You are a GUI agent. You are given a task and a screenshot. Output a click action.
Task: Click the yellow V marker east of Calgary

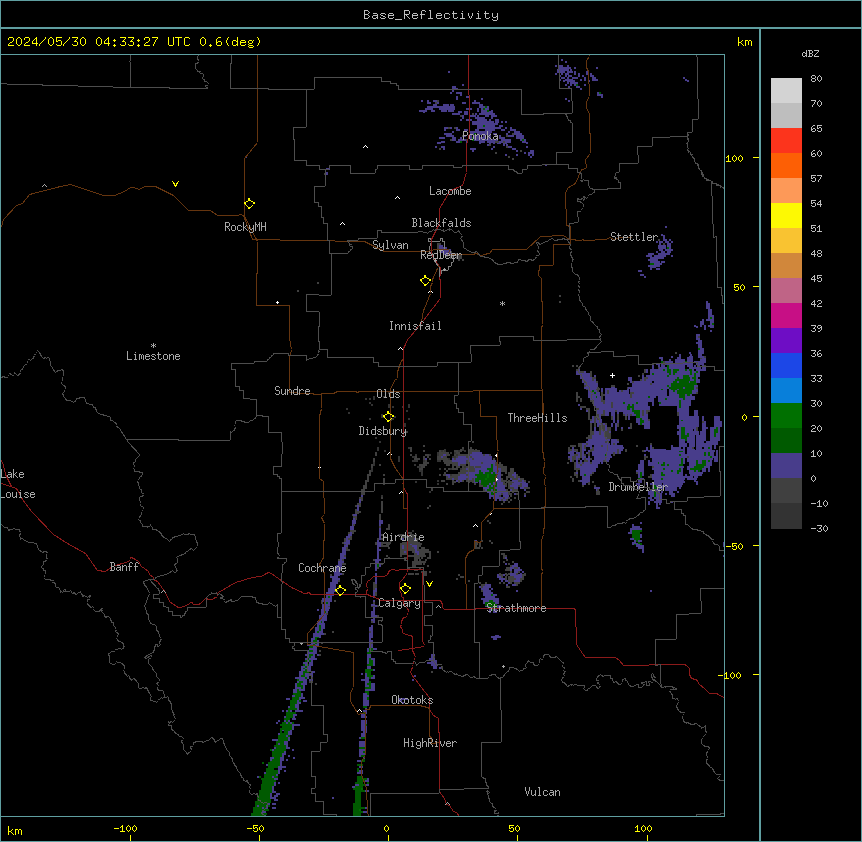point(429,584)
